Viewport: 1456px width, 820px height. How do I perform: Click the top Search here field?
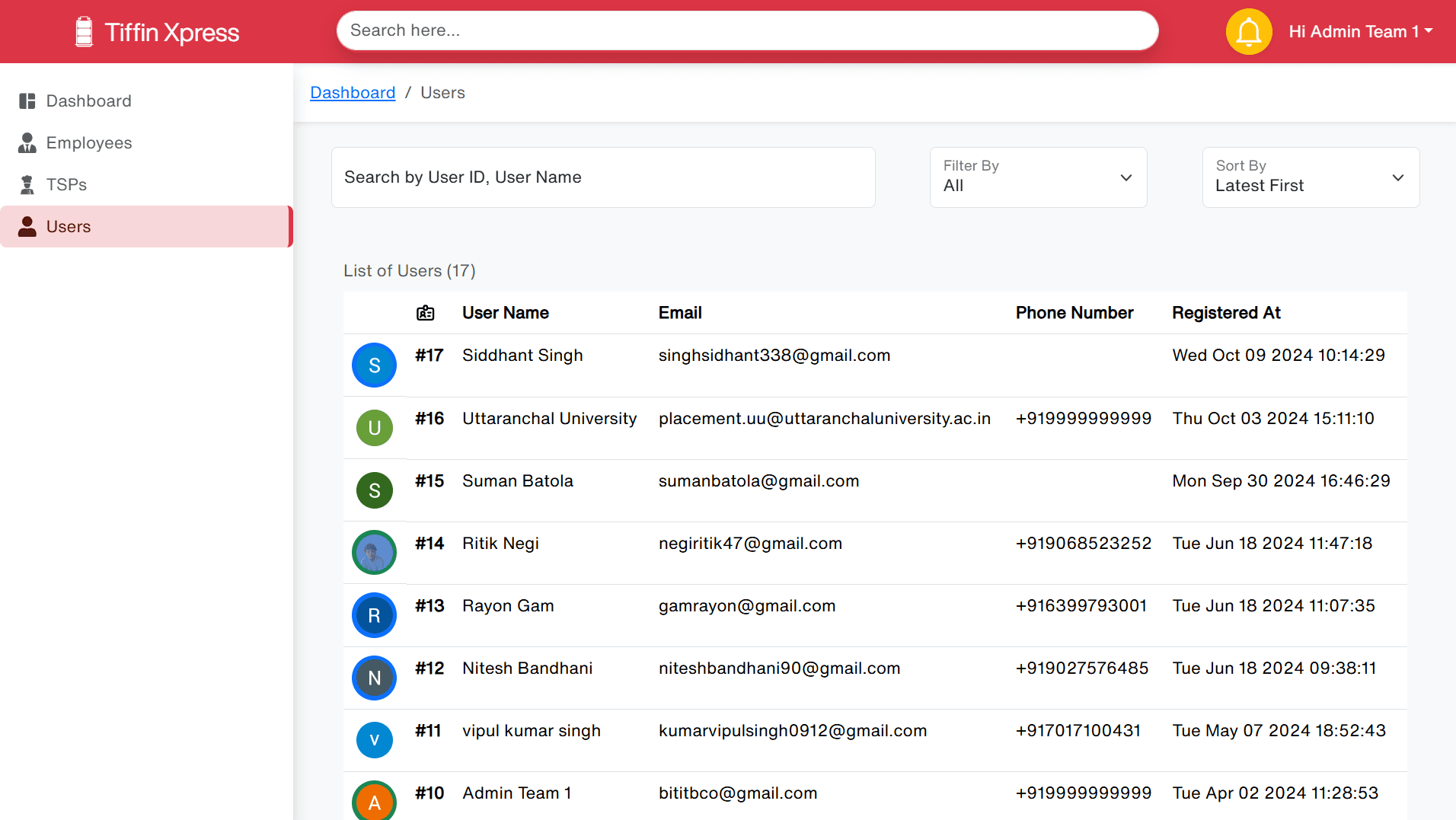(x=746, y=30)
